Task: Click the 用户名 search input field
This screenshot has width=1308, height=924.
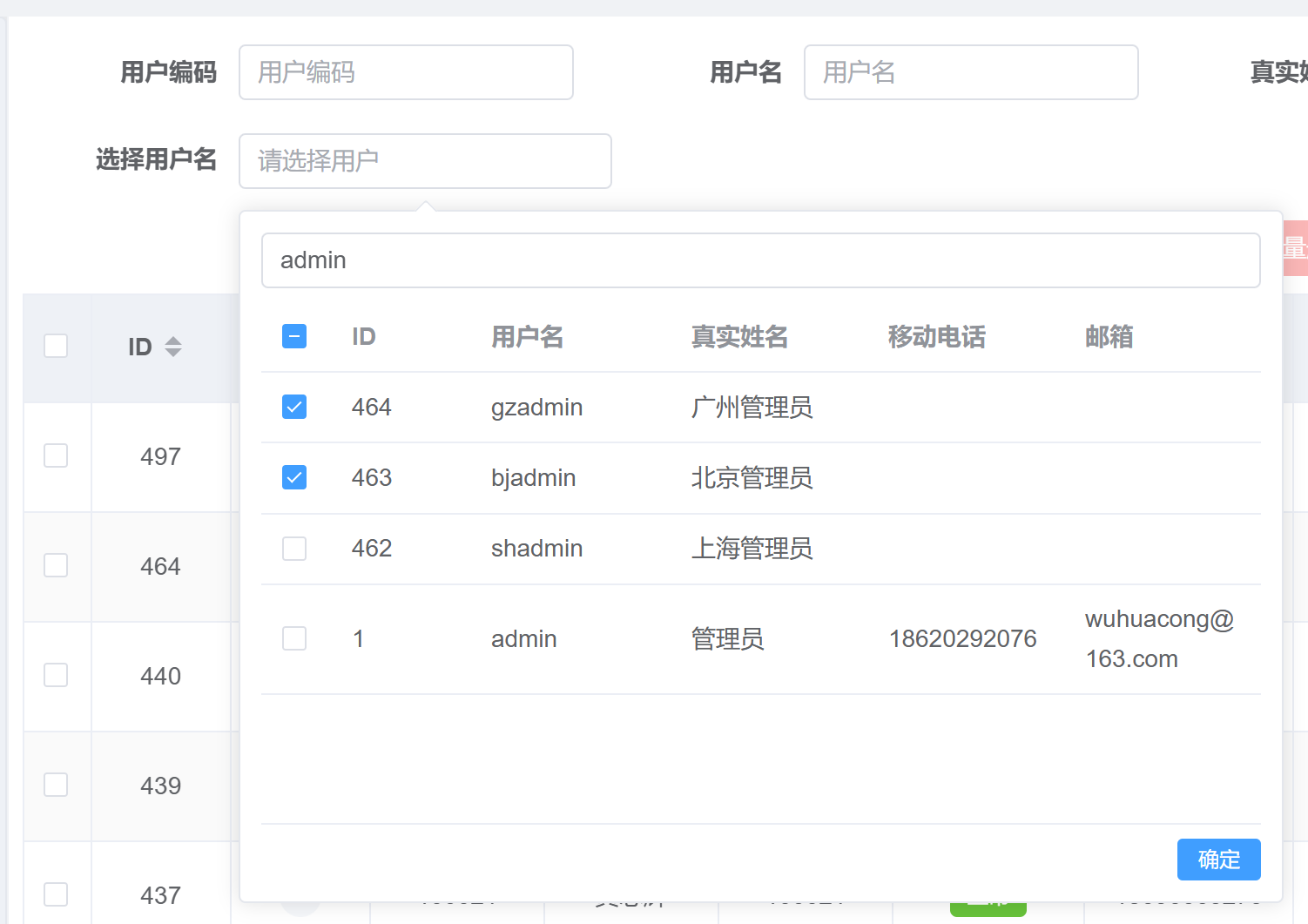Action: coord(970,72)
